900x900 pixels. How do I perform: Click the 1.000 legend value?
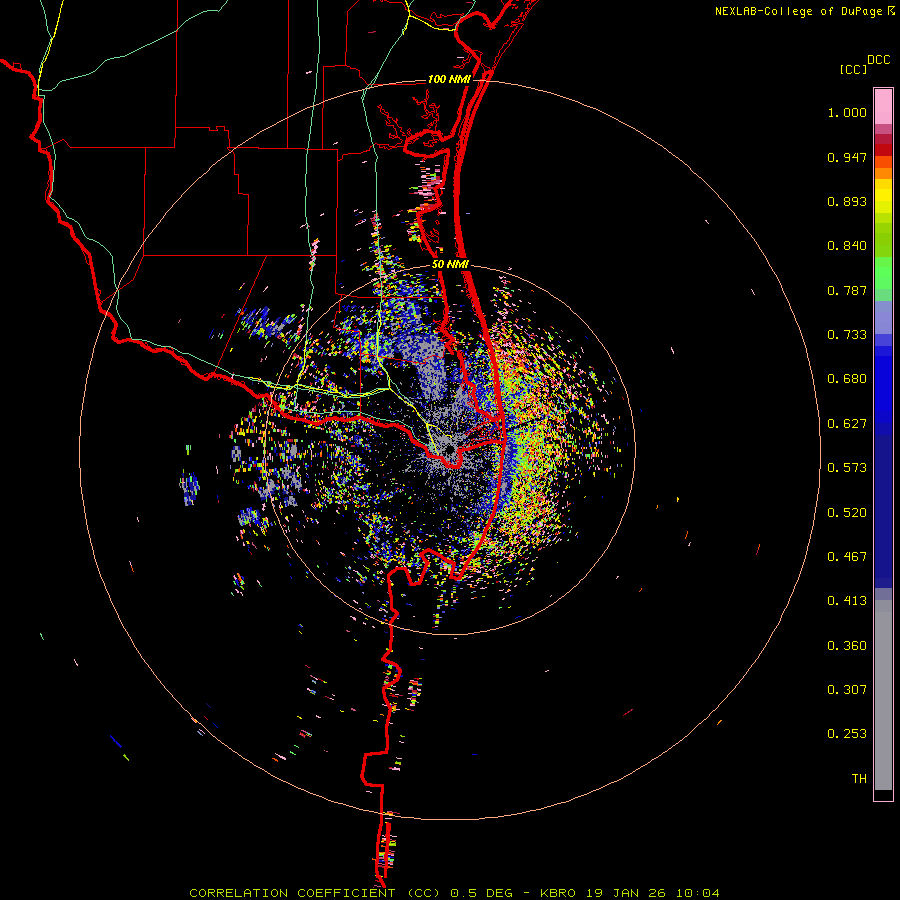coord(847,112)
